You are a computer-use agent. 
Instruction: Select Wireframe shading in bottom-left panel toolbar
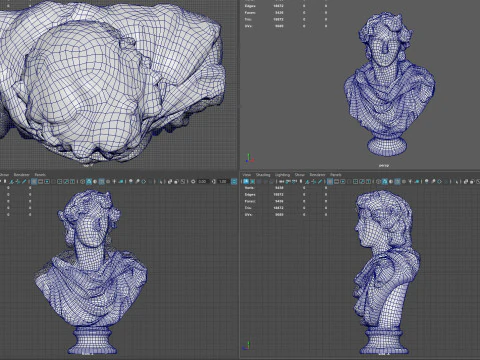[82, 182]
